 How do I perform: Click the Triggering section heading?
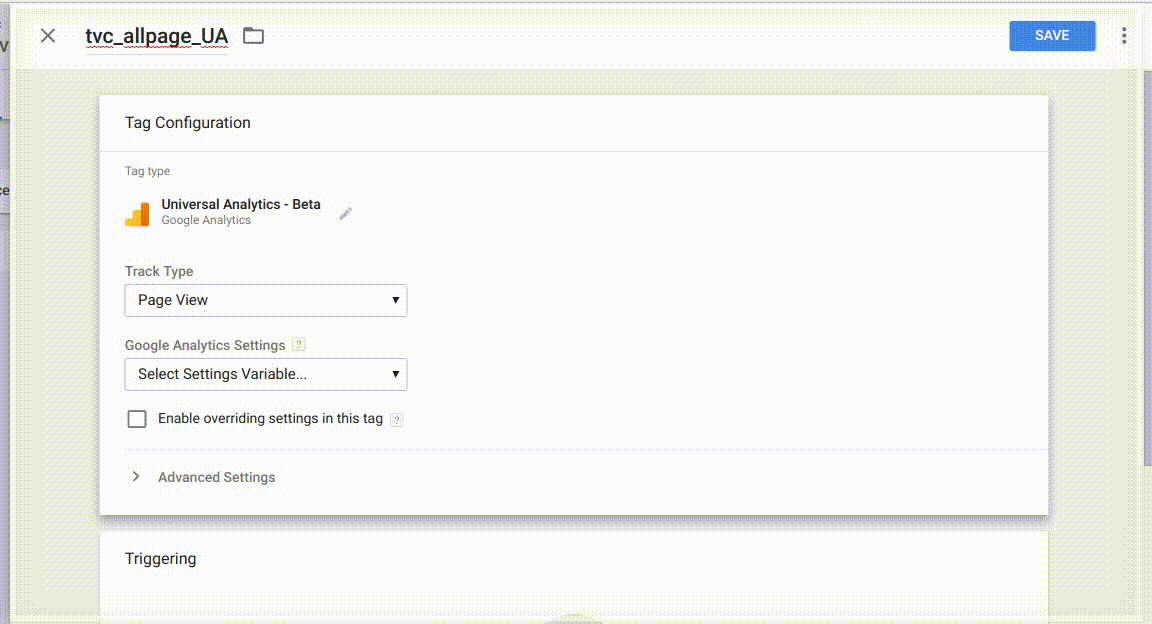pos(160,559)
